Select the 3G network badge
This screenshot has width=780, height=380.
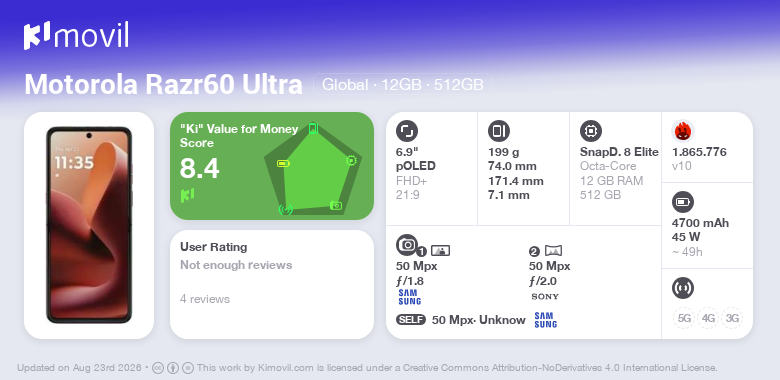tap(732, 318)
